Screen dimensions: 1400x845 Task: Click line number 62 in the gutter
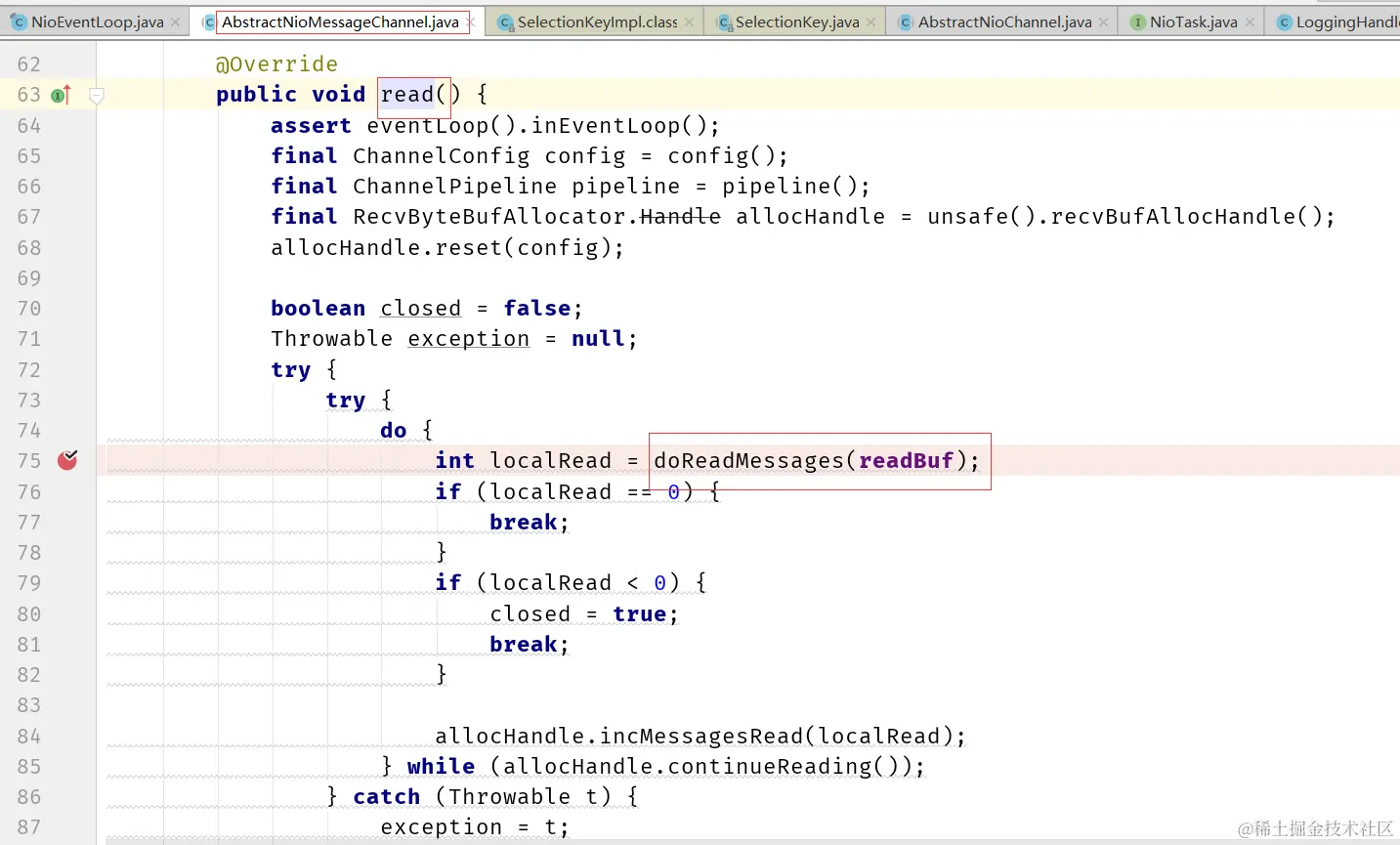(29, 64)
